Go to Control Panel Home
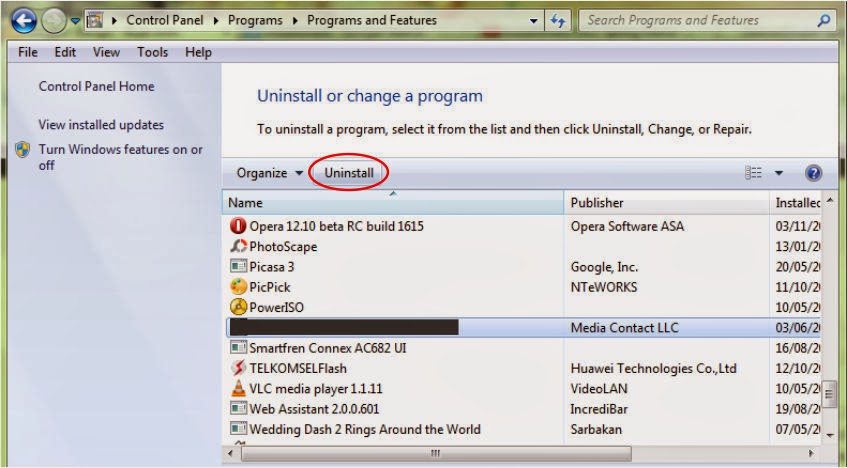The height and width of the screenshot is (468, 847). [x=96, y=86]
